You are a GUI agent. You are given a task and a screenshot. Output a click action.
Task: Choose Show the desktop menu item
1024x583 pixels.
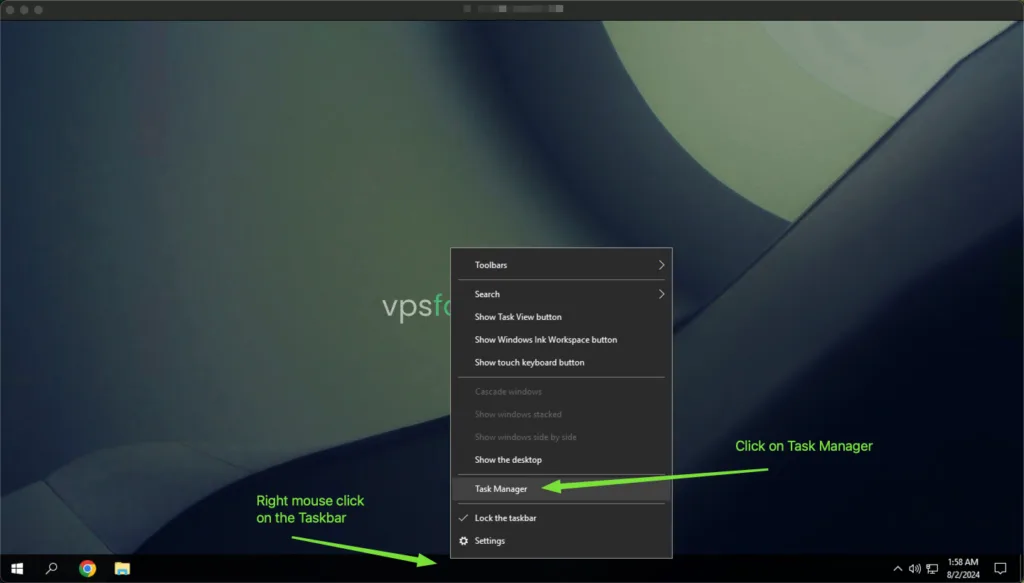(508, 460)
